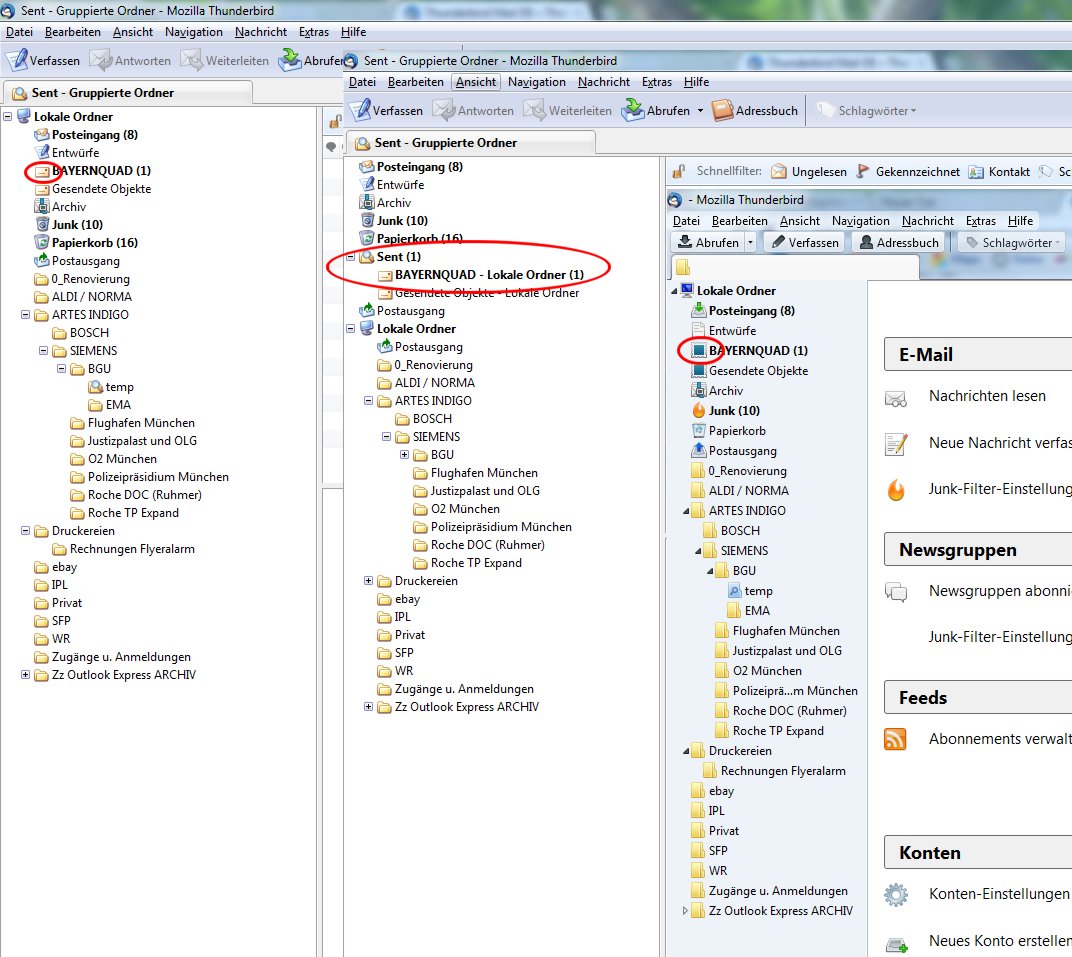Select Zugänge u. Anmeldungen in left window
1072x957 pixels.
(x=121, y=656)
